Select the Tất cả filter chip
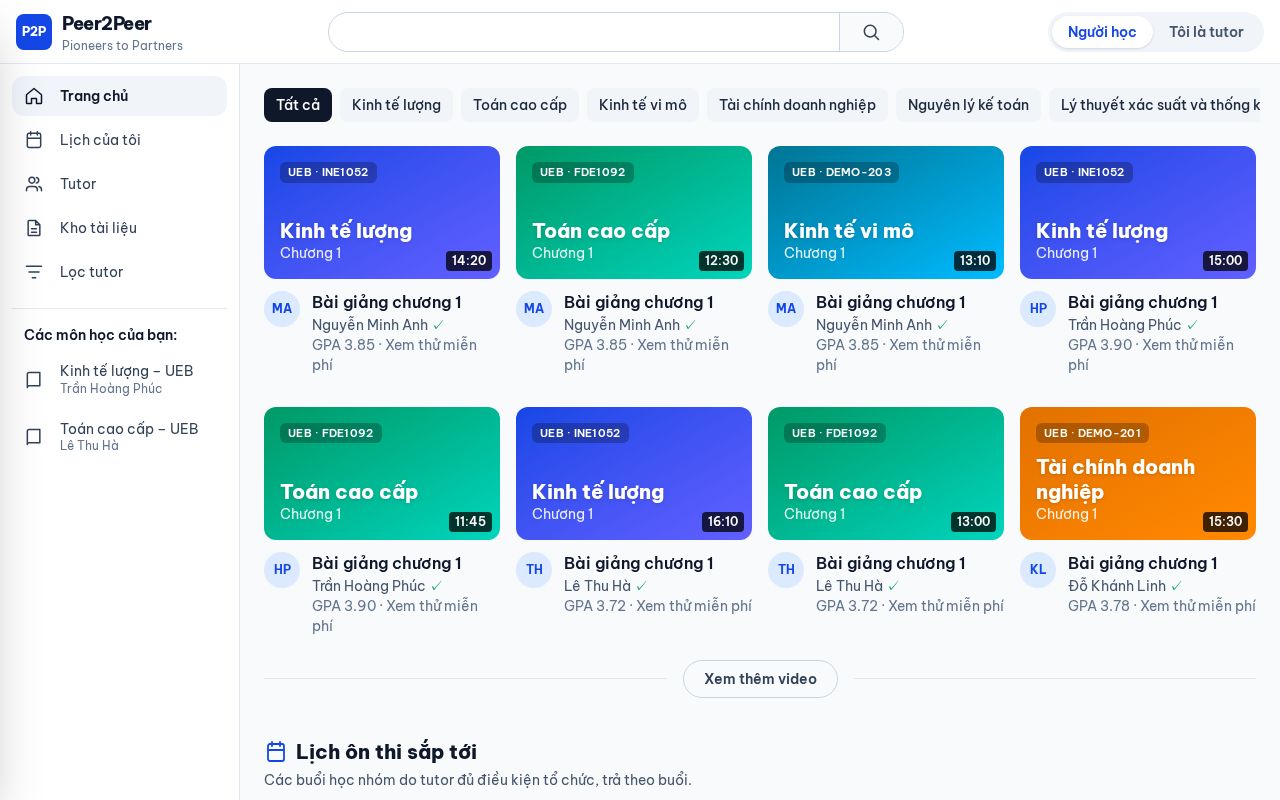Viewport: 1280px width, 800px height. (x=298, y=105)
